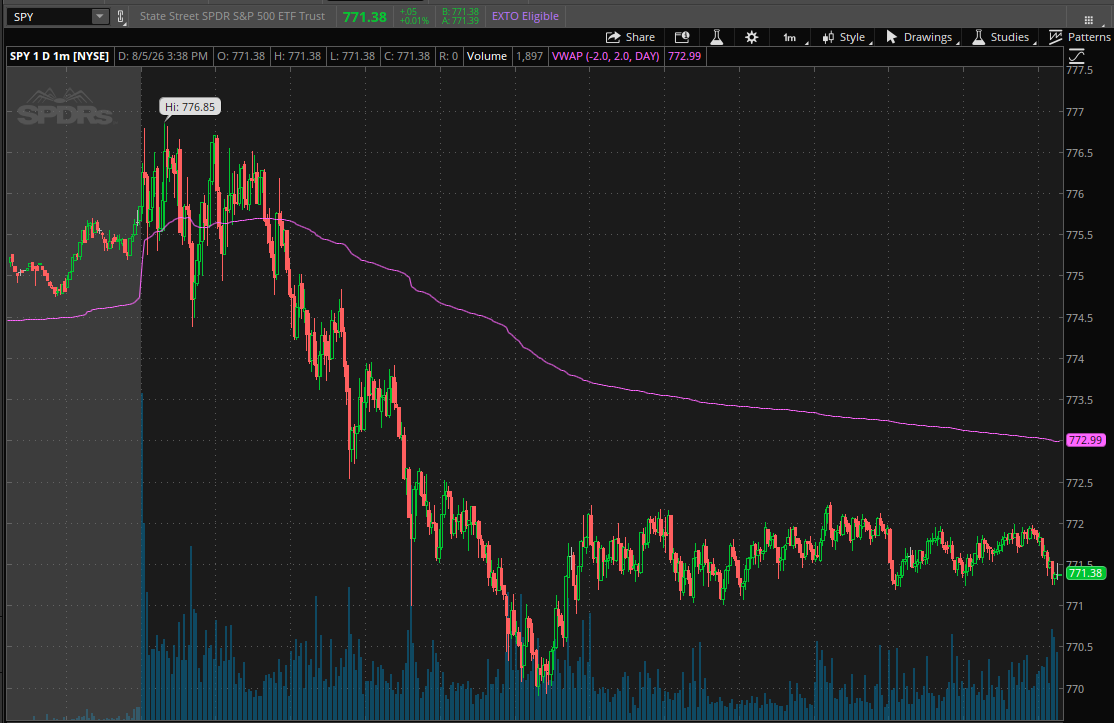Click the flask Edit Studies icon
Image resolution: width=1114 pixels, height=723 pixels.
(717, 37)
